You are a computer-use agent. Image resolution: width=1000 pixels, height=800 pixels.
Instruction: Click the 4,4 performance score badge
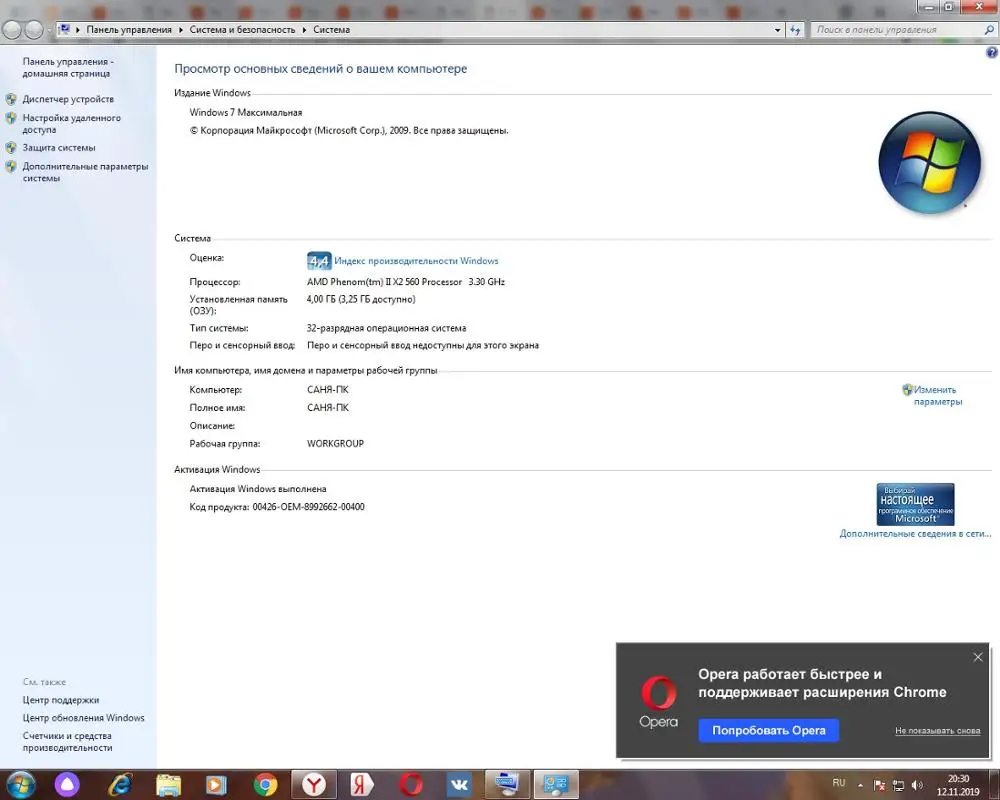click(x=319, y=261)
